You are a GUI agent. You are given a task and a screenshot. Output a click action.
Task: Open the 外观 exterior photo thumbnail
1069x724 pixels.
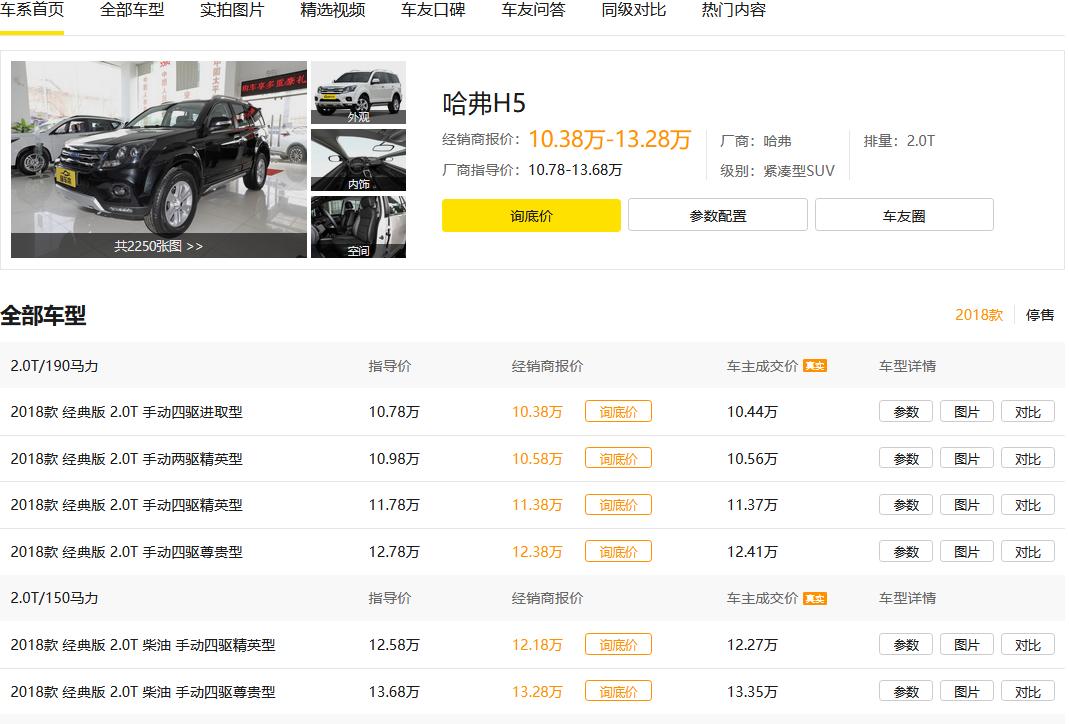tap(358, 92)
